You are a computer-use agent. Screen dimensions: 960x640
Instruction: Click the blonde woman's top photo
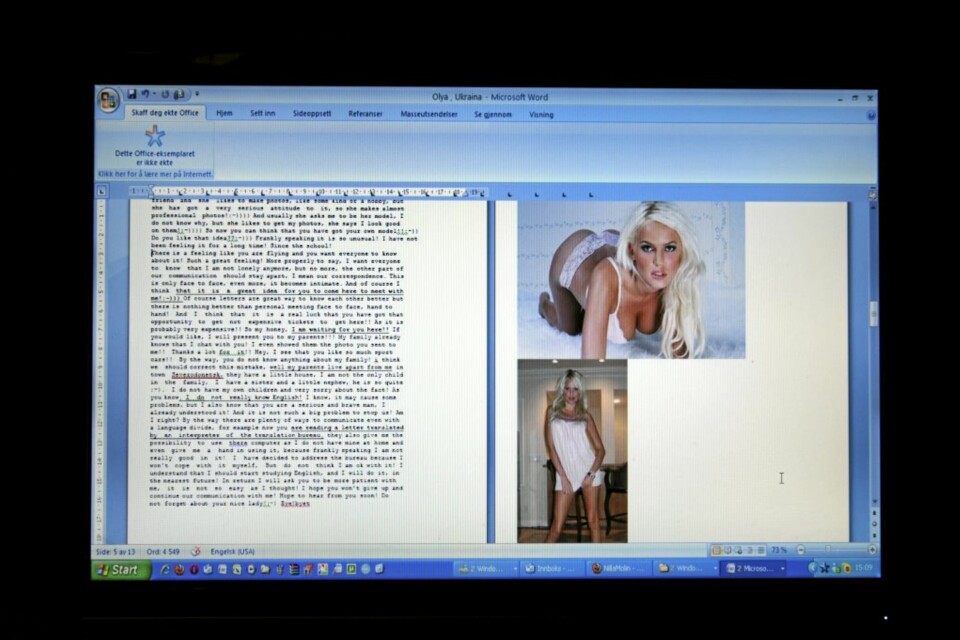(x=630, y=279)
